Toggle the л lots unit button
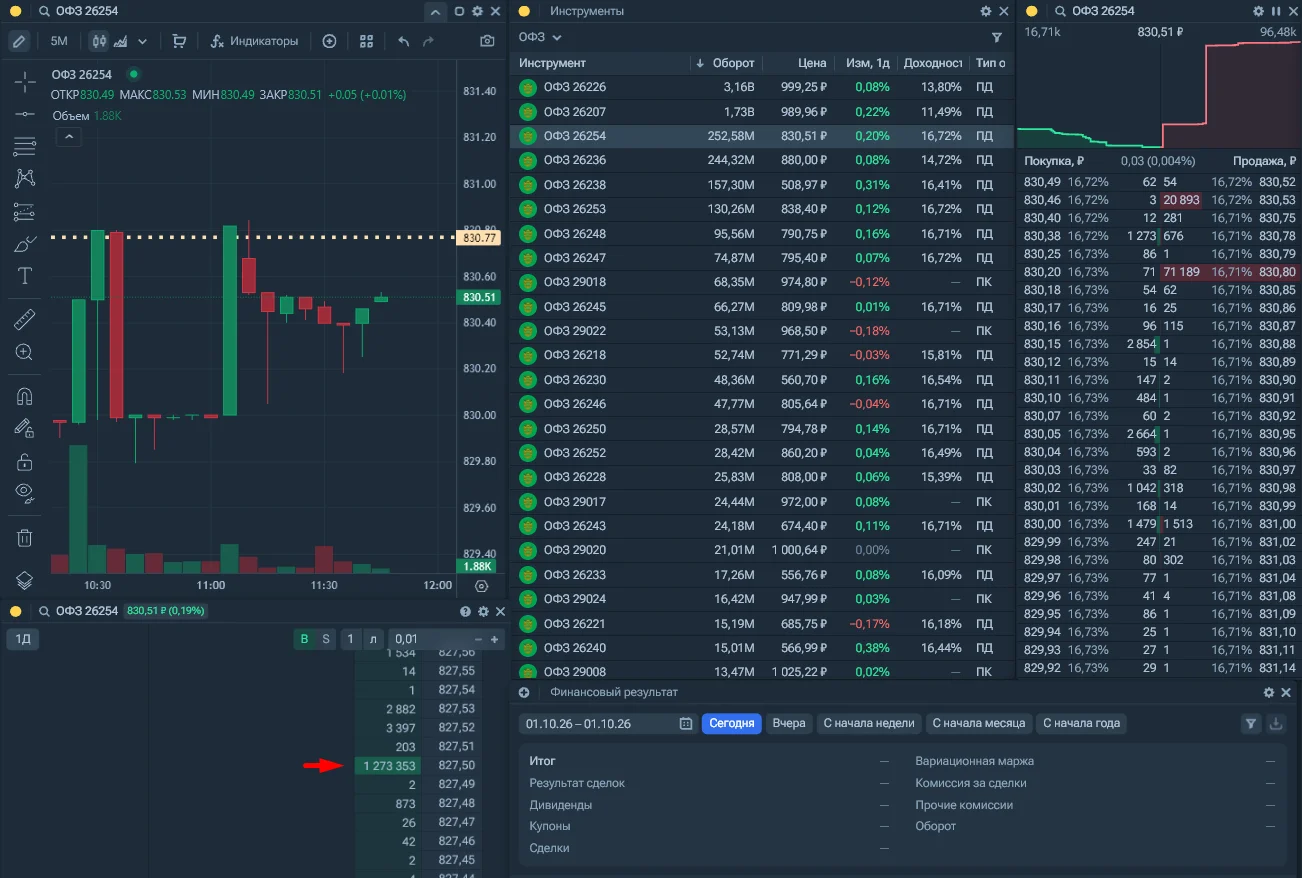The width and height of the screenshot is (1302, 878). 373,639
